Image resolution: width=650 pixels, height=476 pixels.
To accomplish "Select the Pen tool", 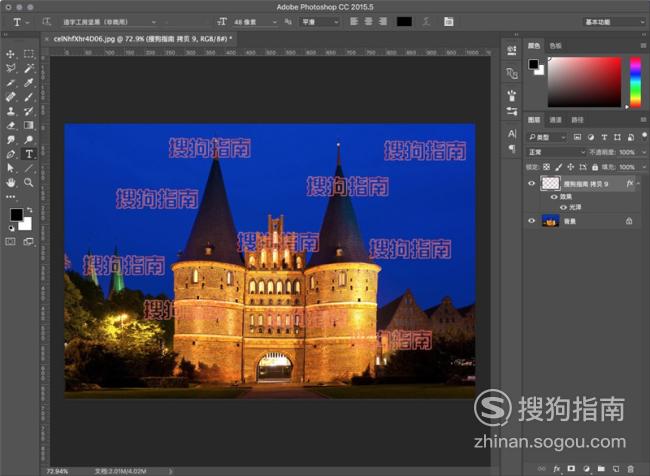I will 10,154.
